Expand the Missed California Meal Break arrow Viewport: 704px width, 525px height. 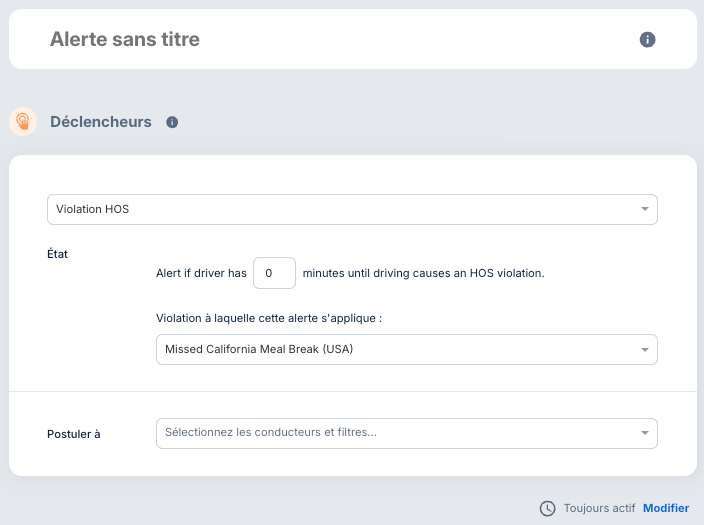644,350
